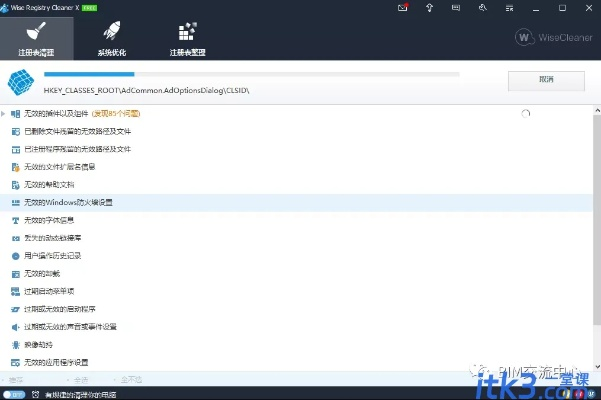601x400 pixels.
Task: Select the invalid font information icon
Action: pyautogui.click(x=15, y=220)
